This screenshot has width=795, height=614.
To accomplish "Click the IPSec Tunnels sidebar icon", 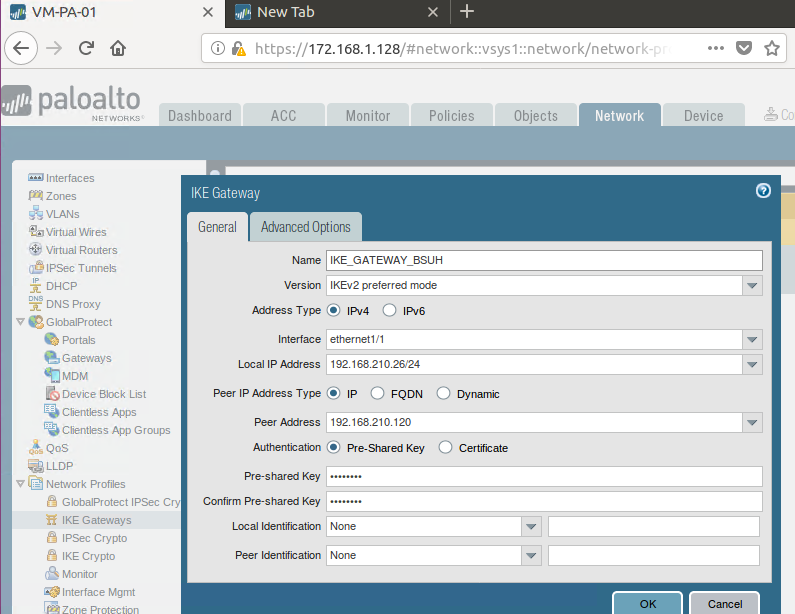I will [37, 268].
